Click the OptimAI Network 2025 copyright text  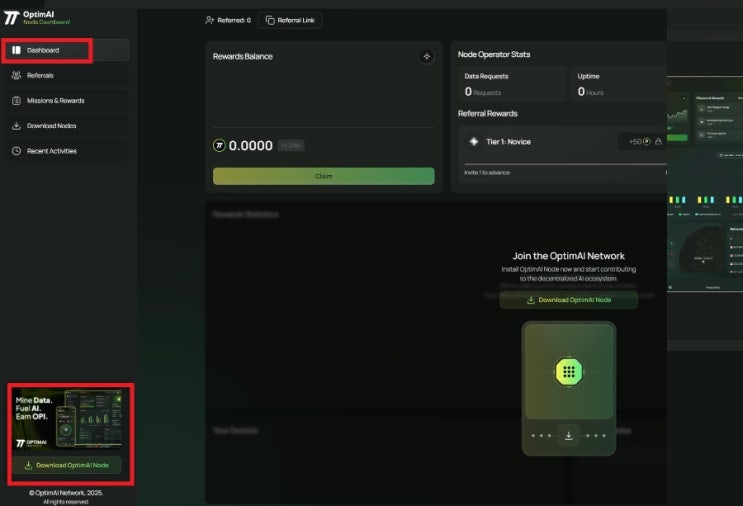(66, 493)
